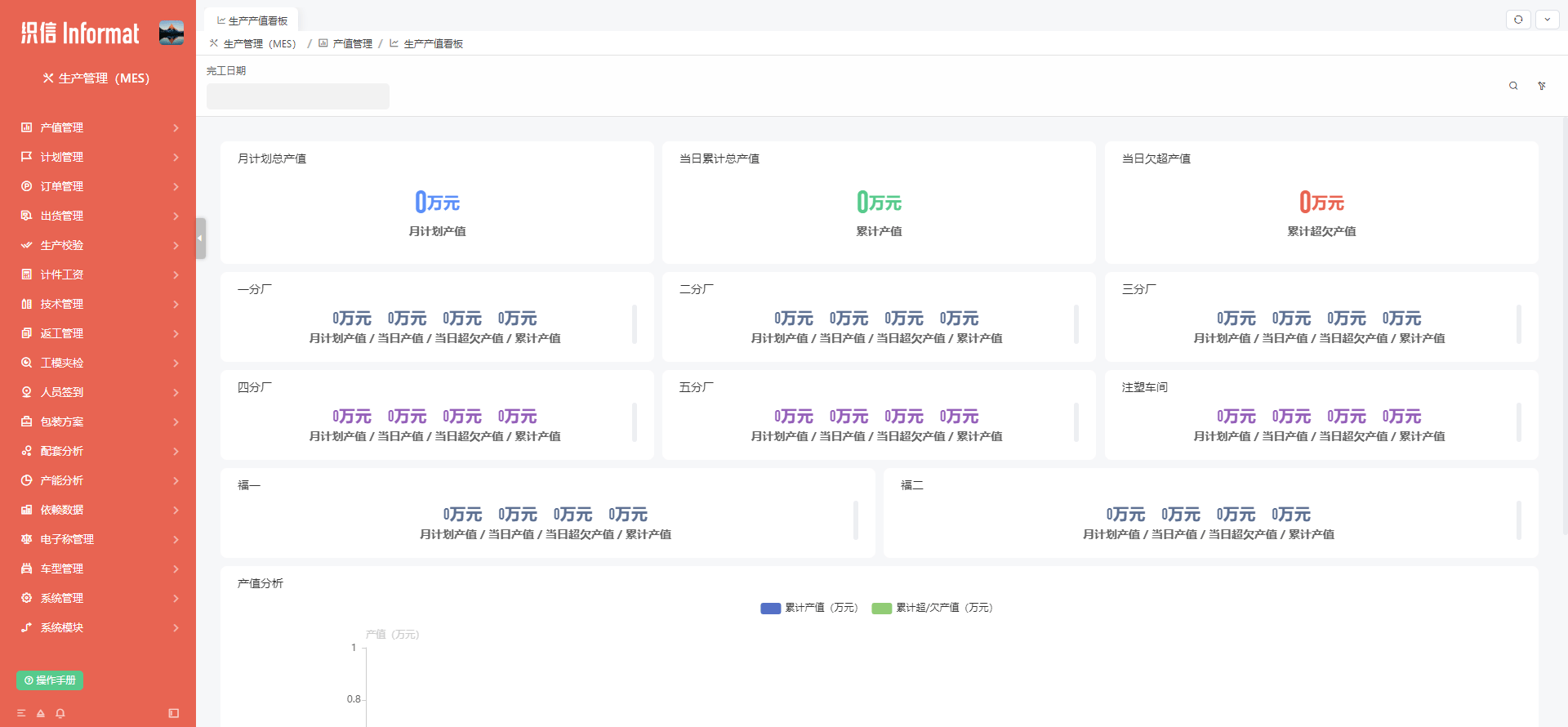Click the refresh icon button at top right
The height and width of the screenshot is (727, 1568).
pyautogui.click(x=1518, y=20)
